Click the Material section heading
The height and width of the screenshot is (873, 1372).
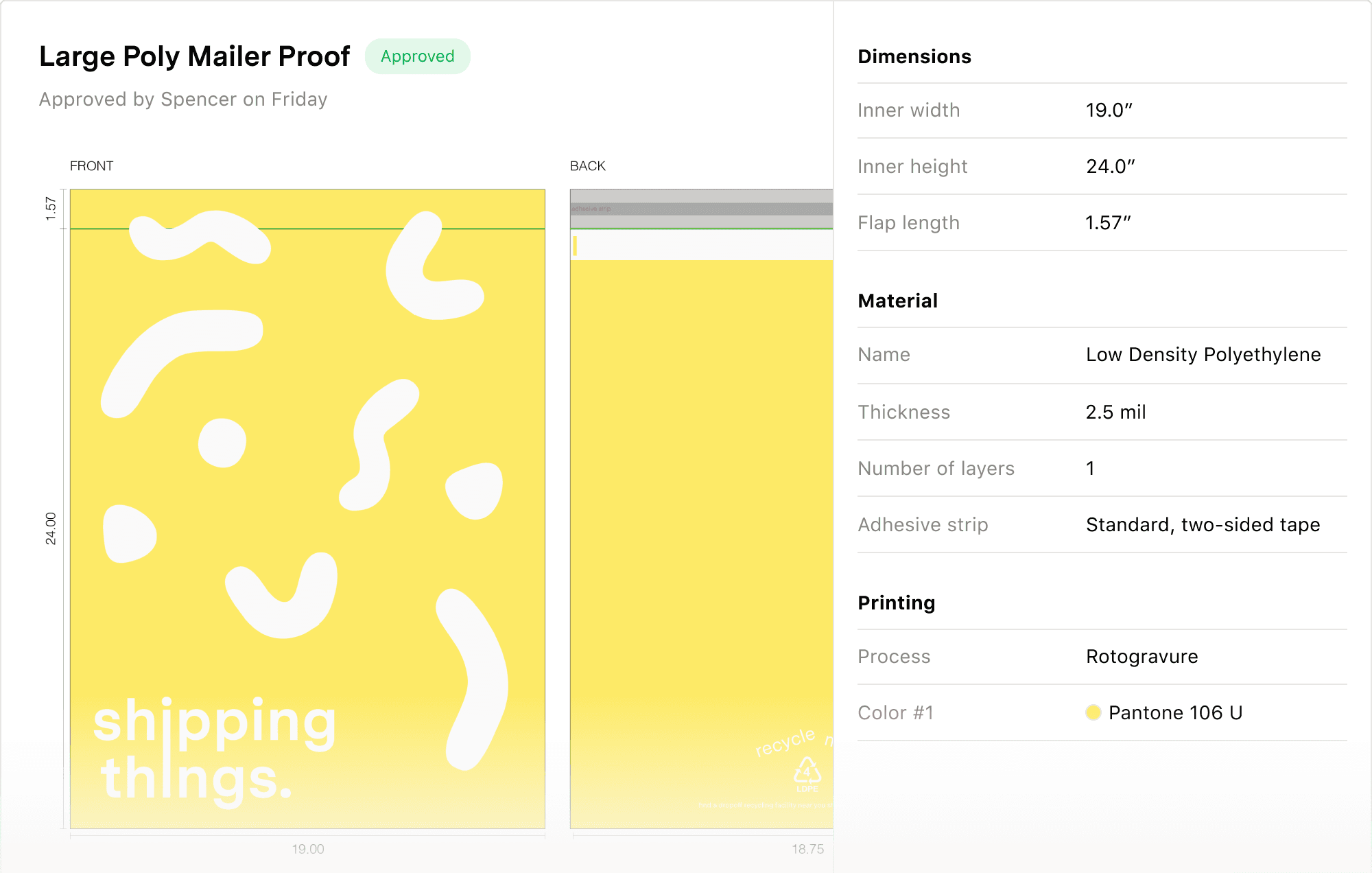(x=897, y=301)
